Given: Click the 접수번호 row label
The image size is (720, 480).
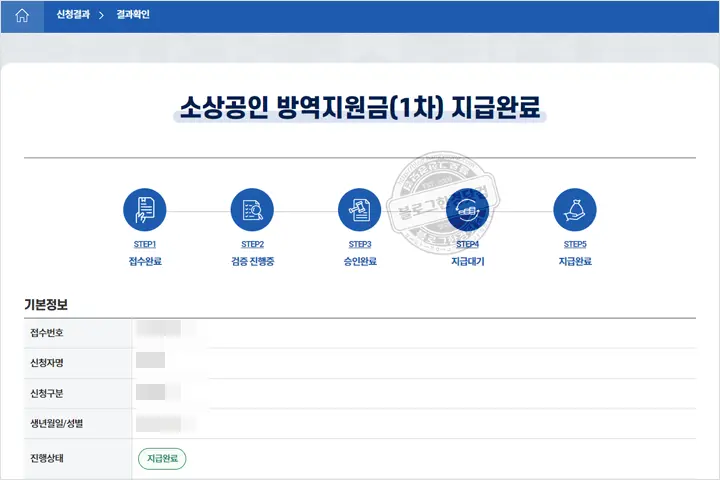Looking at the screenshot, I should tap(47, 333).
